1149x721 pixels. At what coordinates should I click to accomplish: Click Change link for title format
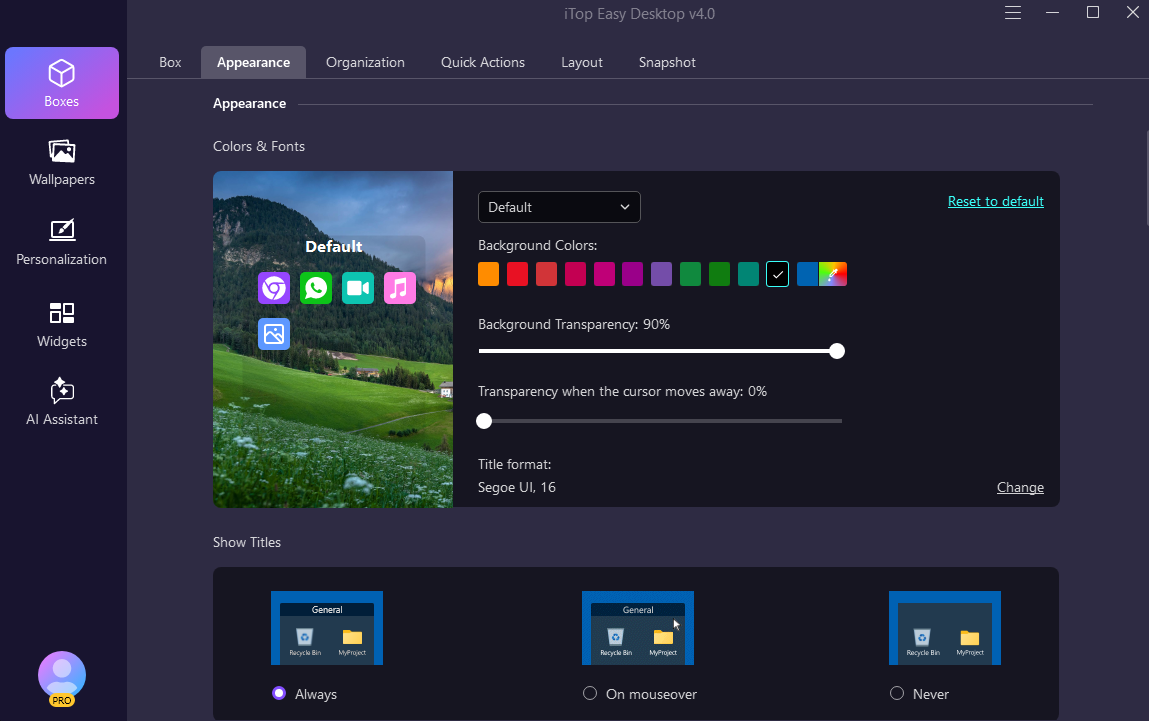point(1020,487)
